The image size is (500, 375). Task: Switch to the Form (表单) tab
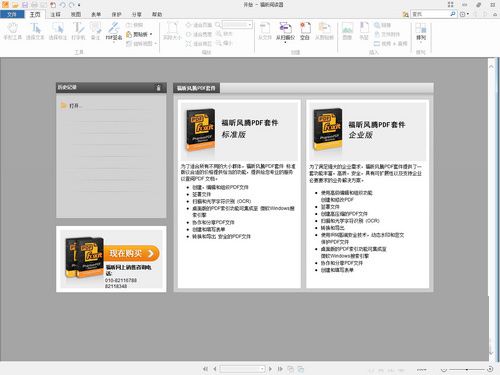coord(96,14)
